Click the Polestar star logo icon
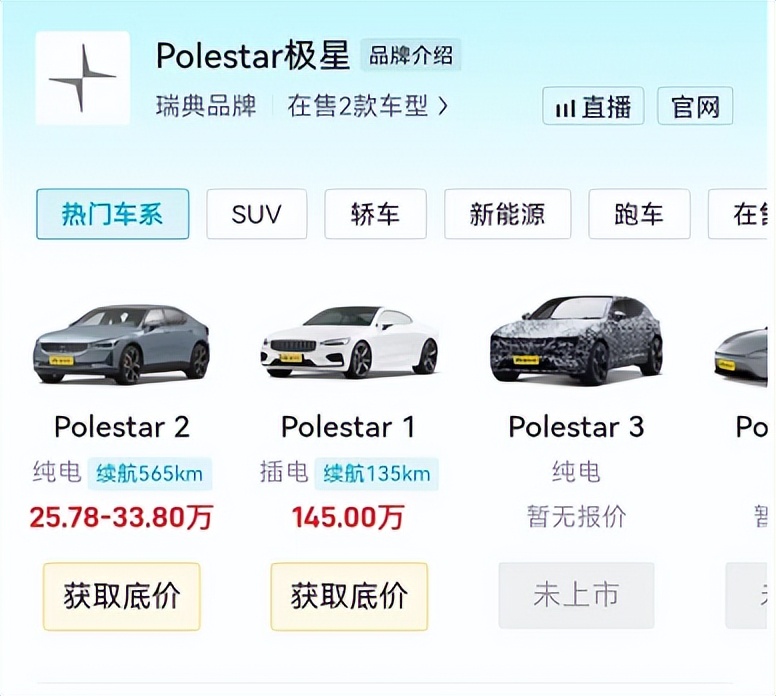 click(82, 78)
